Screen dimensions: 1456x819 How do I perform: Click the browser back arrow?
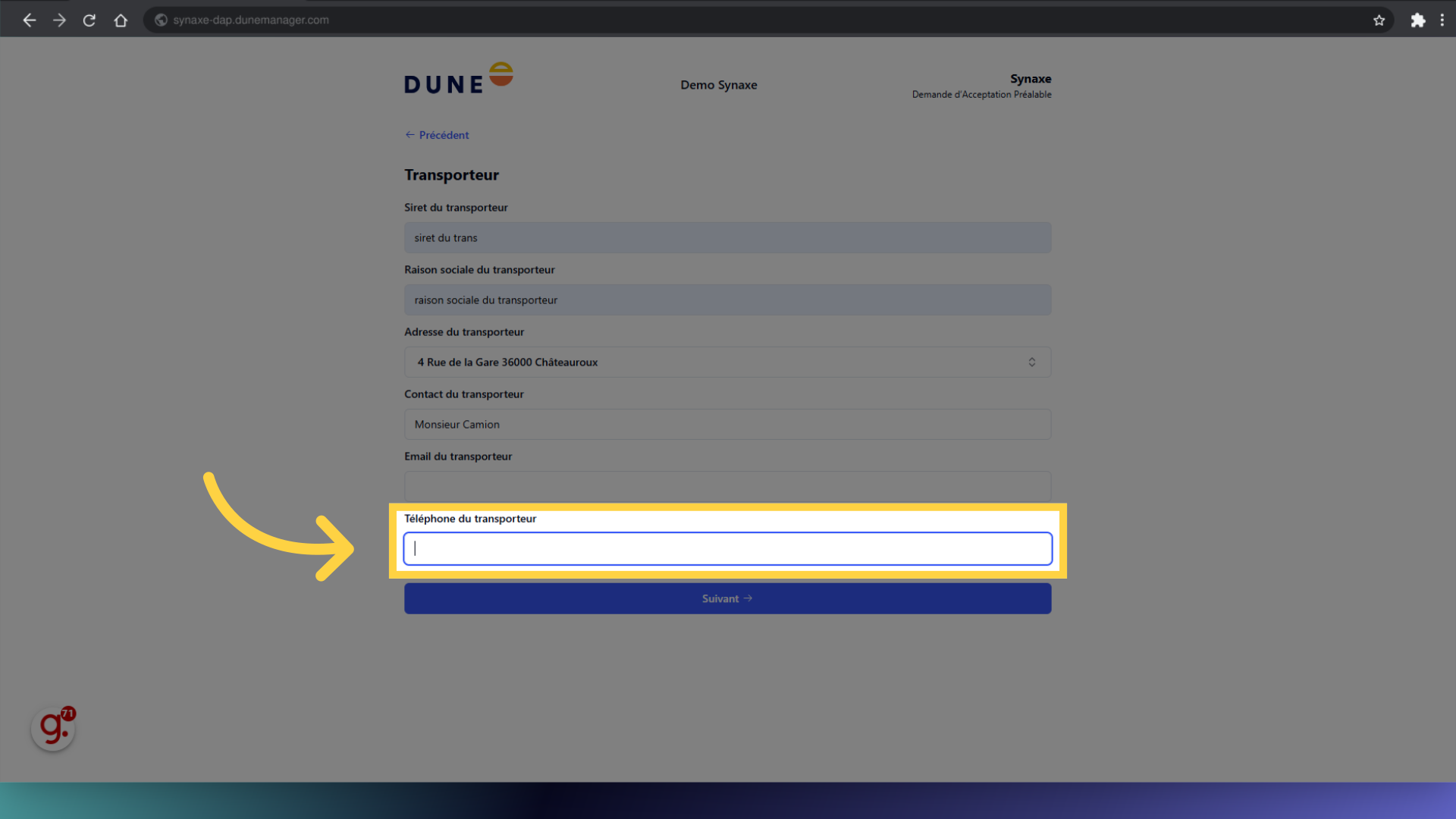(x=30, y=20)
